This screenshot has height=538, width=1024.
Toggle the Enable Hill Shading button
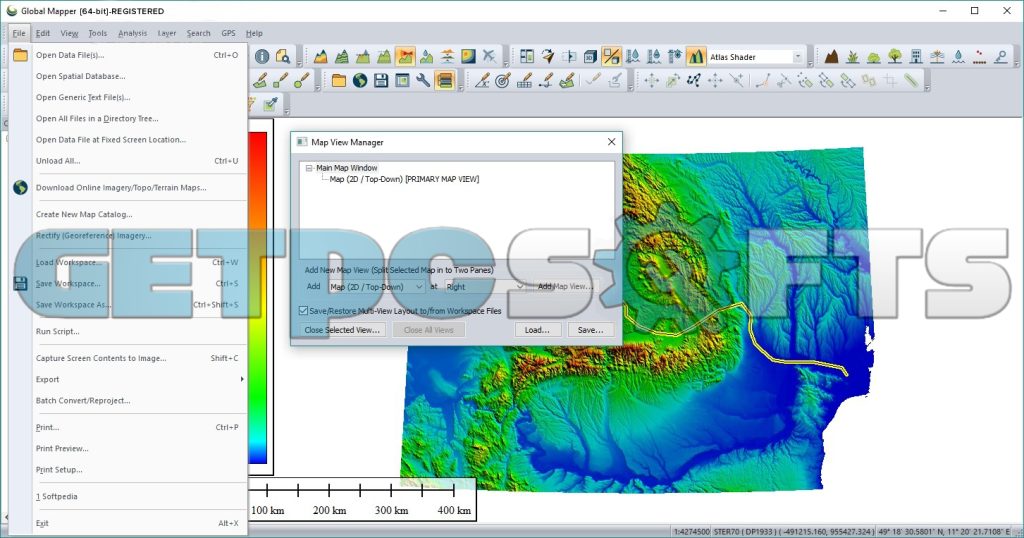(x=696, y=57)
